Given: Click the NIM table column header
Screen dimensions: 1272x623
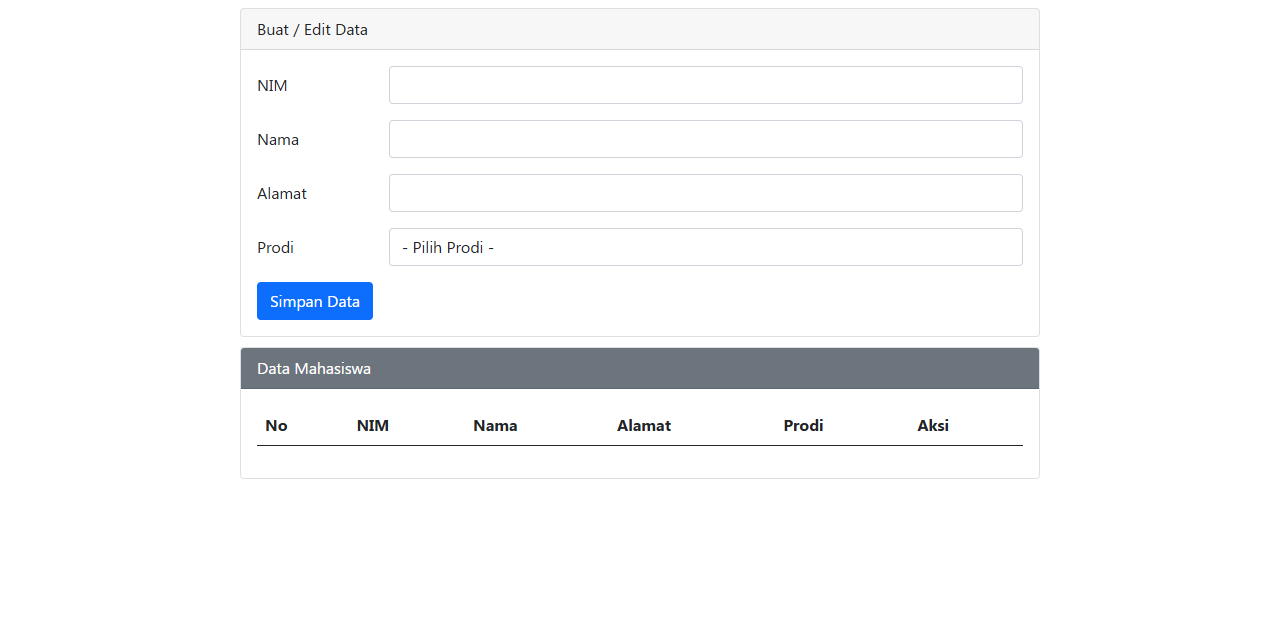Looking at the screenshot, I should click(373, 426).
